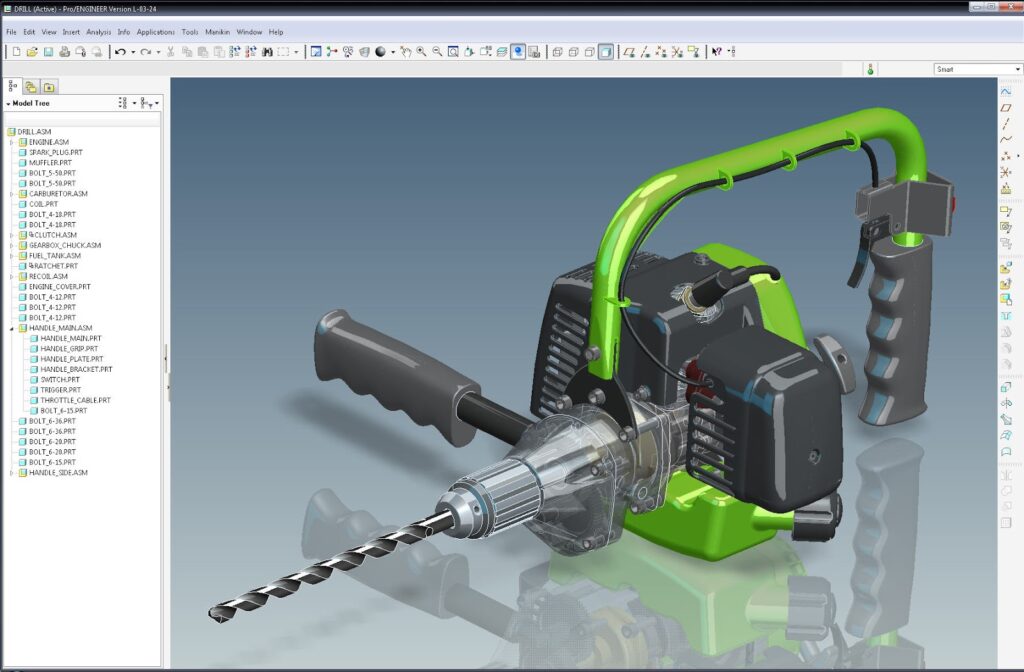The image size is (1024, 672).
Task: Enable the shaded display mode button
Action: [x=606, y=52]
